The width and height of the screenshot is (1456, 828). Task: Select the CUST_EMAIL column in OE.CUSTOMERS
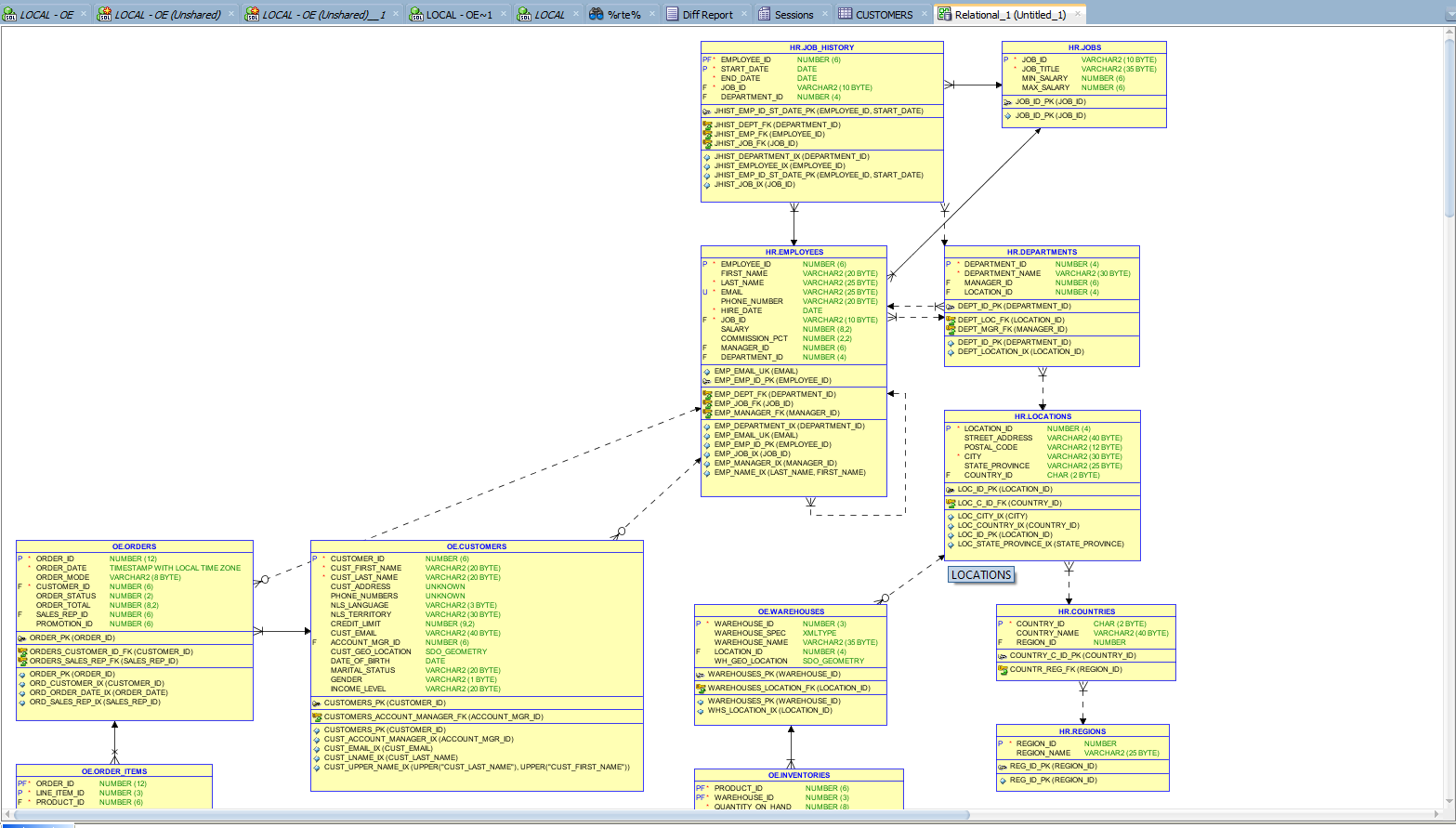click(353, 633)
